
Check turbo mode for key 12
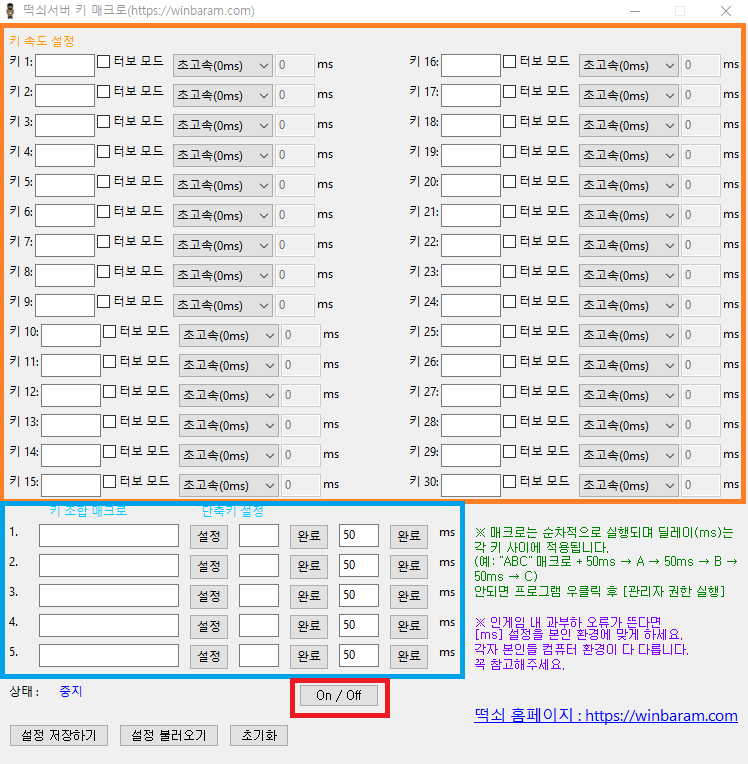point(110,391)
